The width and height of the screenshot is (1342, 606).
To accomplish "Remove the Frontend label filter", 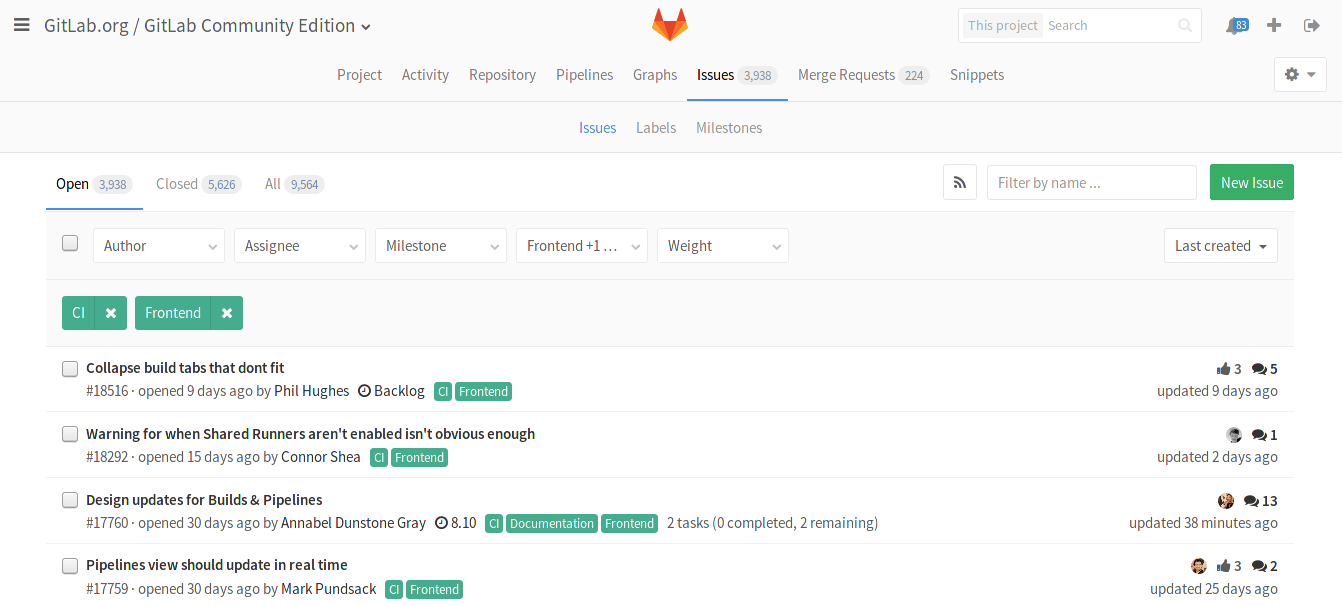I will coord(227,313).
